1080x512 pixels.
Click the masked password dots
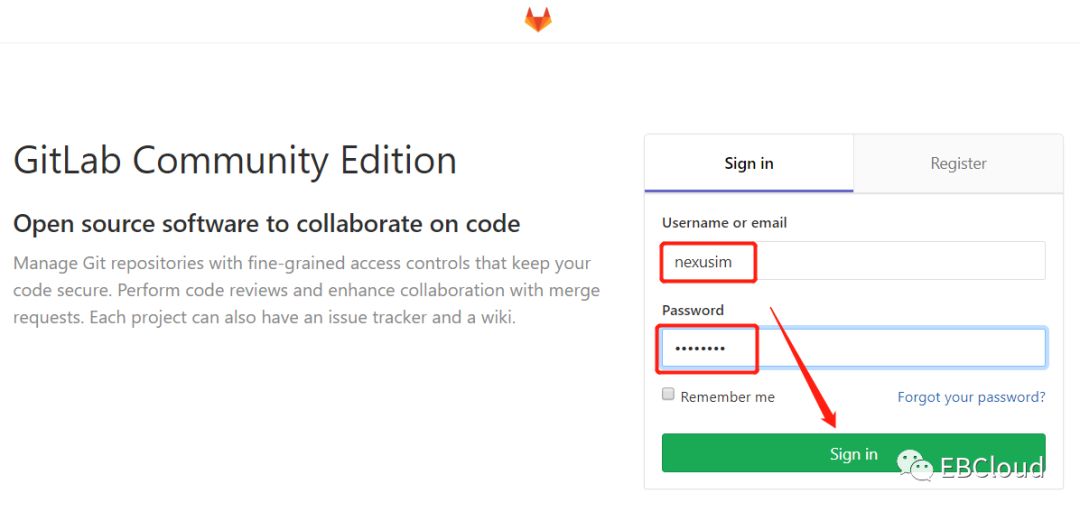pyautogui.click(x=700, y=348)
